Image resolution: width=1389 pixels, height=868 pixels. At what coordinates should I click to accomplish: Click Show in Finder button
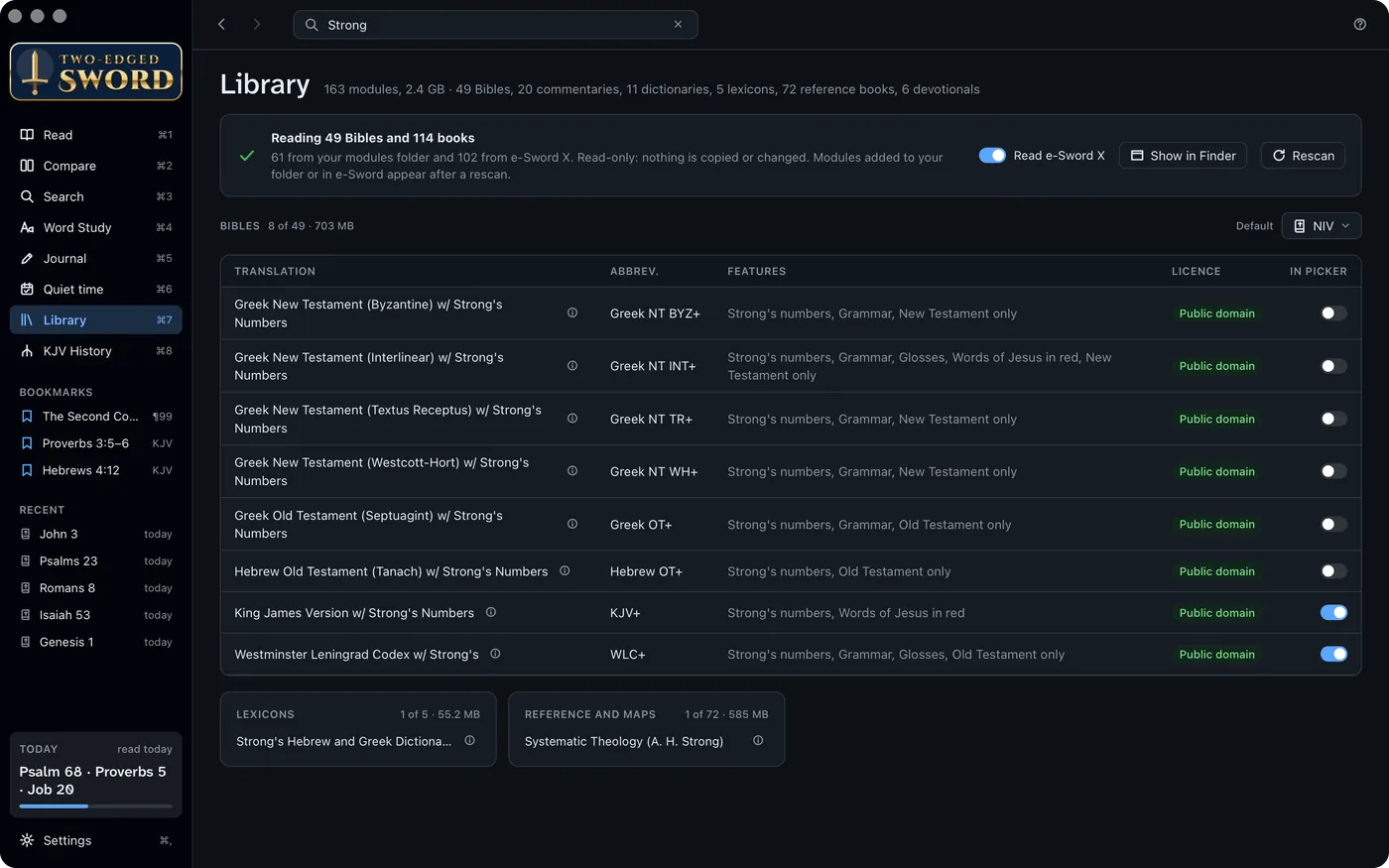1184,156
